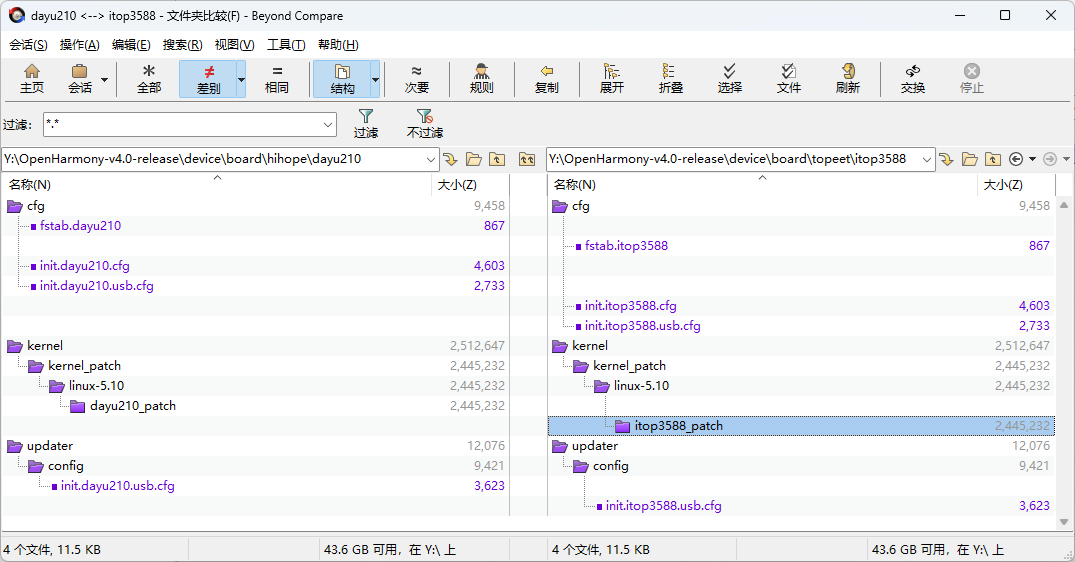Open the 会话(S) menu
The width and height of the screenshot is (1075, 562).
point(28,45)
